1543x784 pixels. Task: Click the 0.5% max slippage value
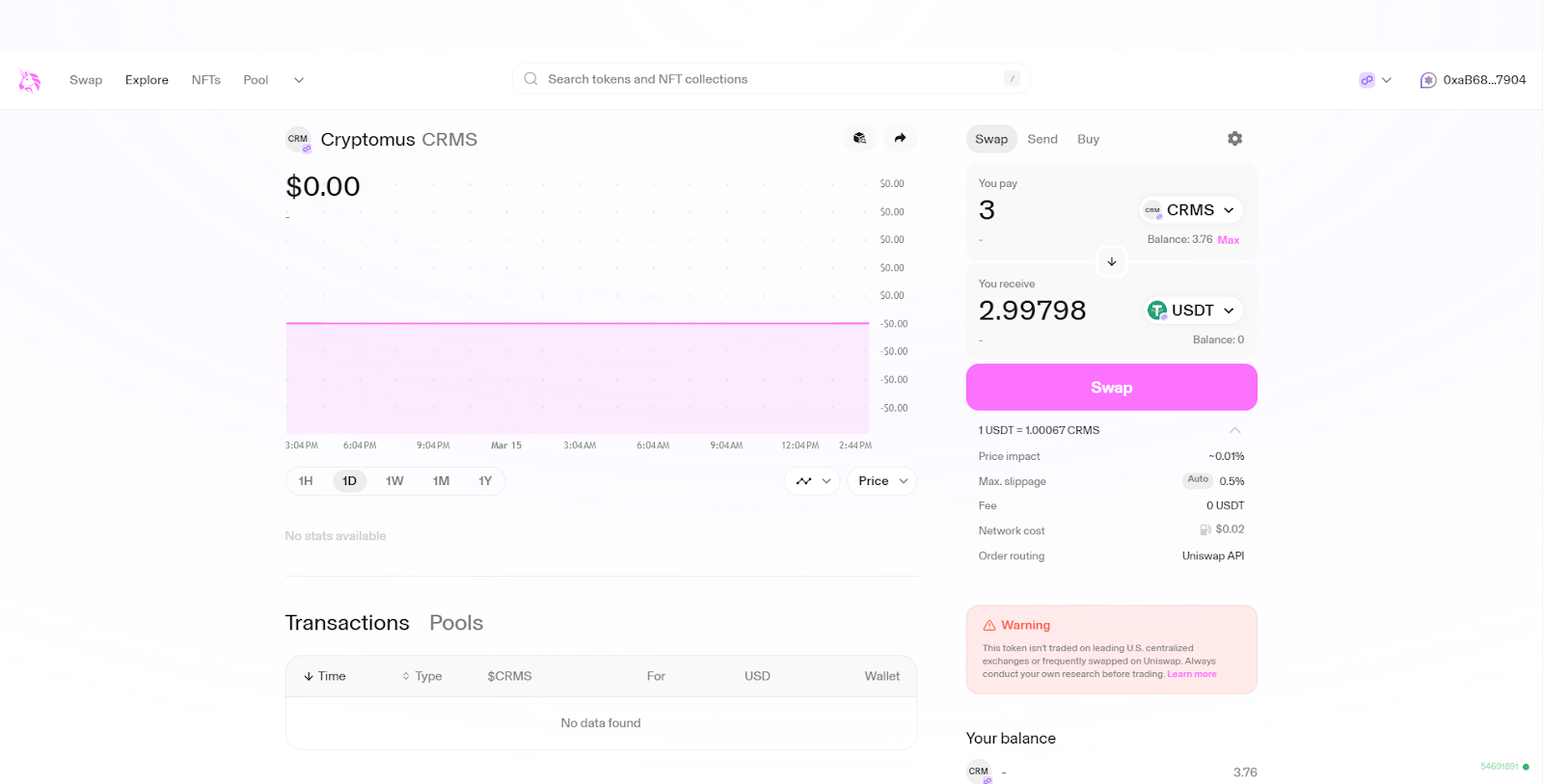1232,481
